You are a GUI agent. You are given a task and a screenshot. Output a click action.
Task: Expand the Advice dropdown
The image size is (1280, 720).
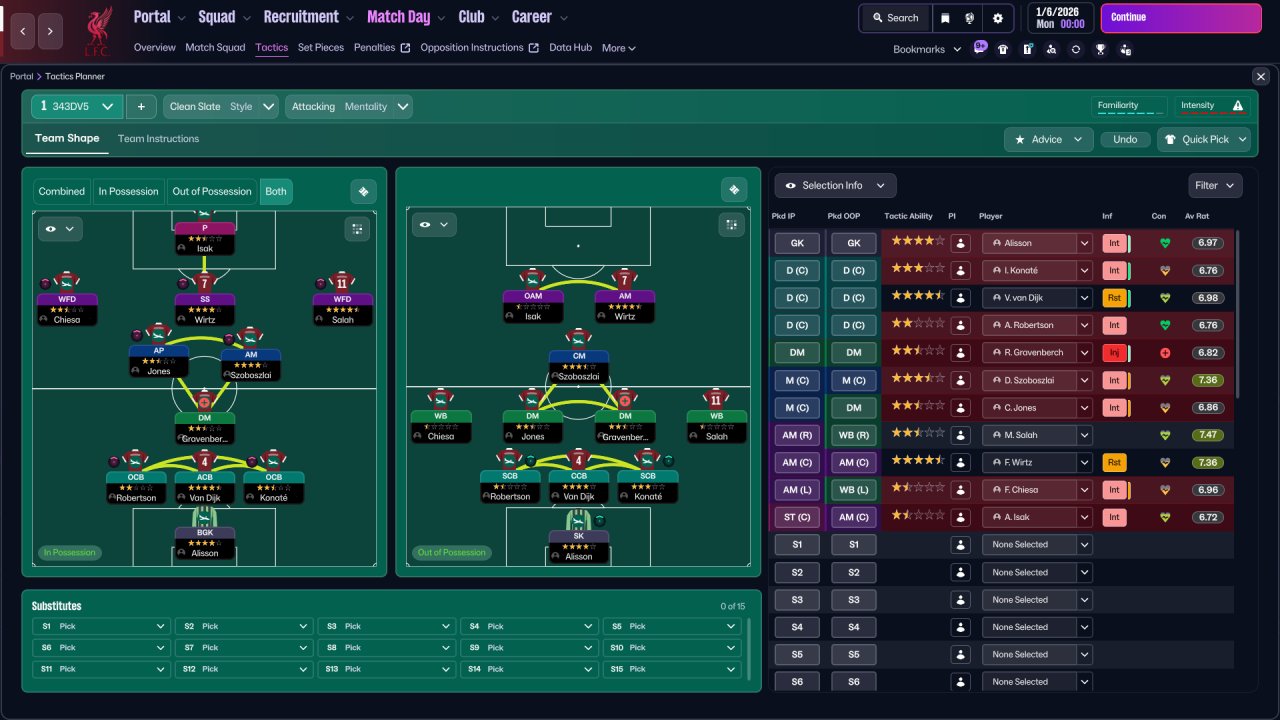[1048, 140]
